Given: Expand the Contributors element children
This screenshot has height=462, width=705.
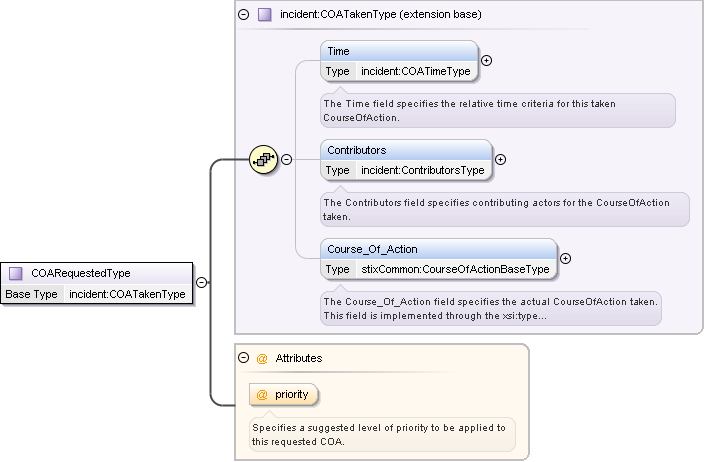Looking at the screenshot, I should coord(501,159).
